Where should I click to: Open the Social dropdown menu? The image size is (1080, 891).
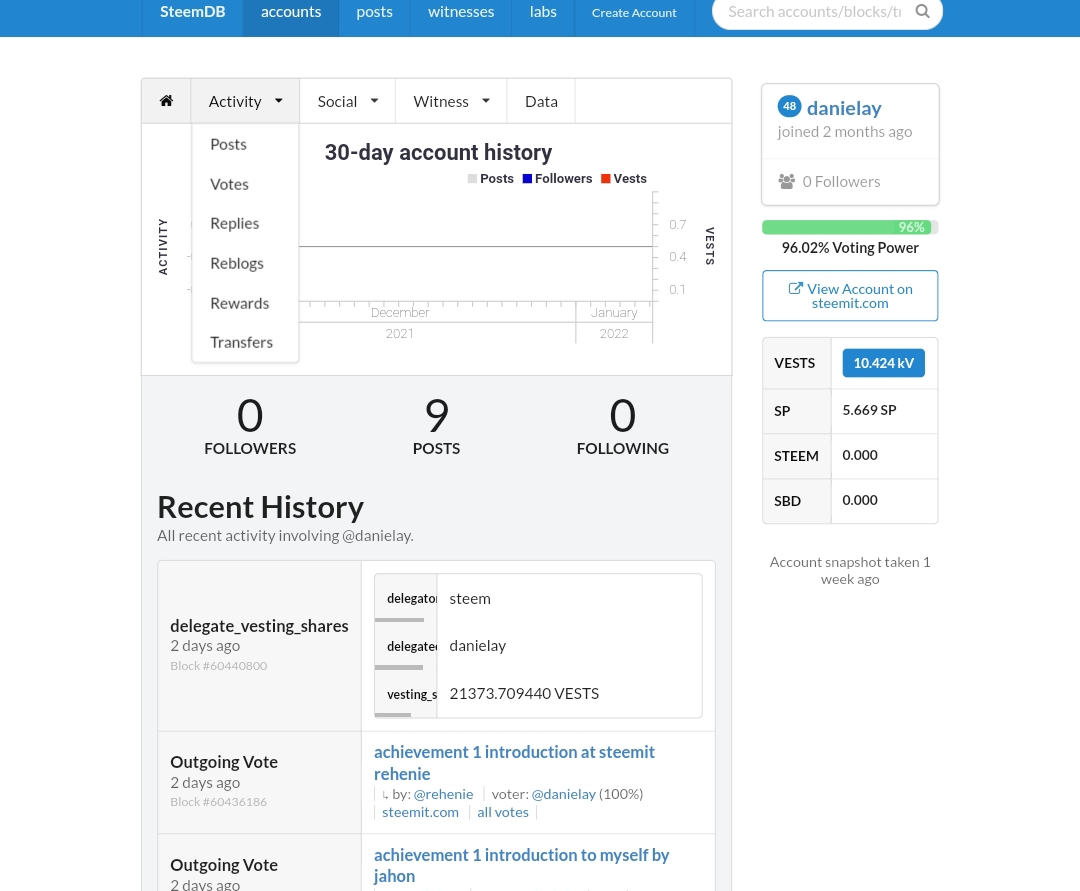348,101
